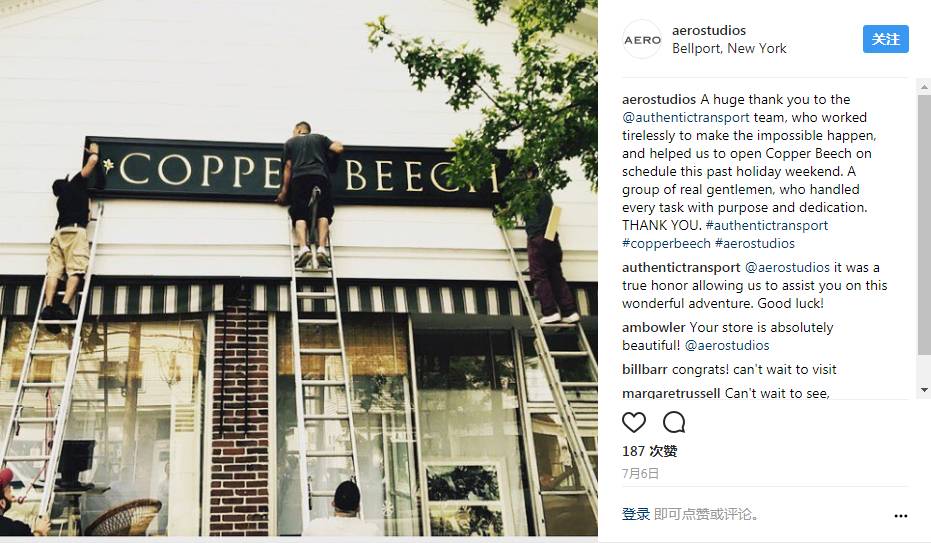Open the @authentictransport mention in the caption
The height and width of the screenshot is (543, 931).
685,118
